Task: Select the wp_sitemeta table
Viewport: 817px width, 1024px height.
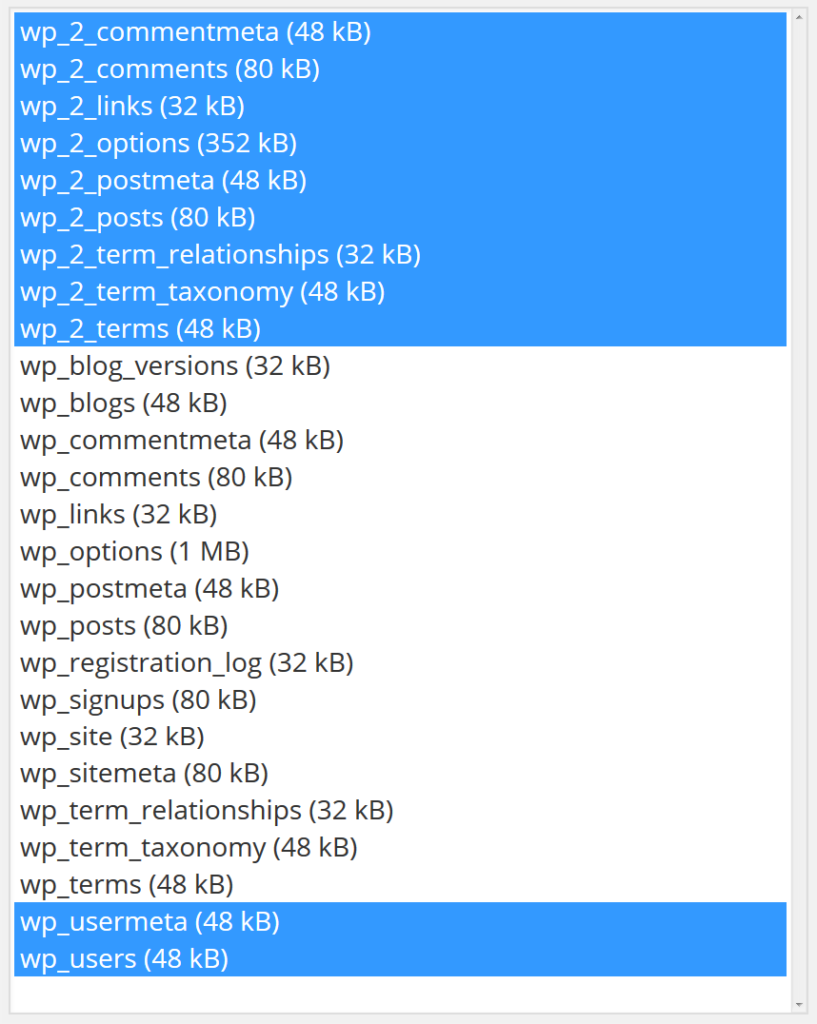Action: 144,774
